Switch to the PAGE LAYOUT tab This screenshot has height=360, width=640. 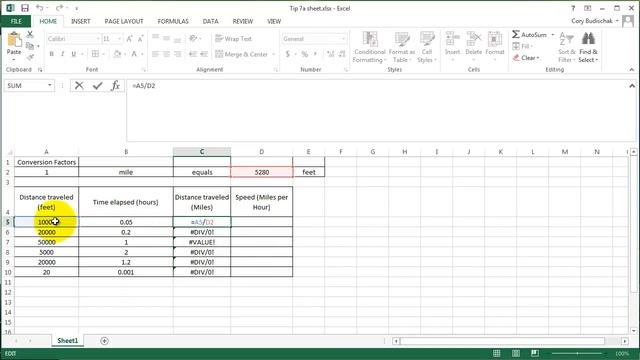click(124, 21)
